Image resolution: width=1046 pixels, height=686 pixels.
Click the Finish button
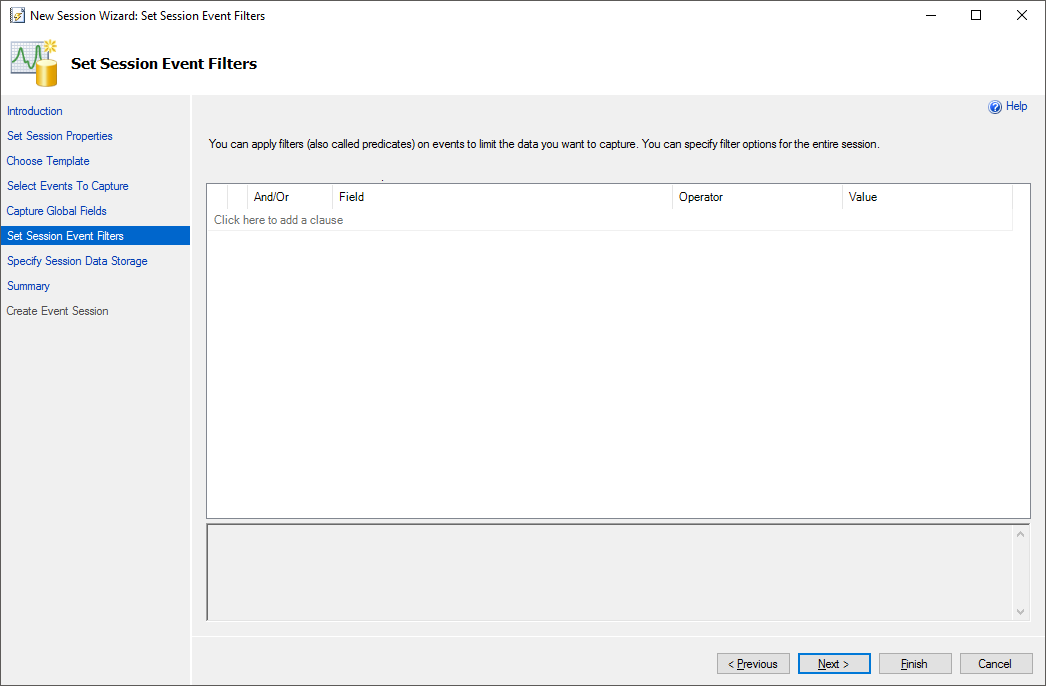tap(914, 664)
